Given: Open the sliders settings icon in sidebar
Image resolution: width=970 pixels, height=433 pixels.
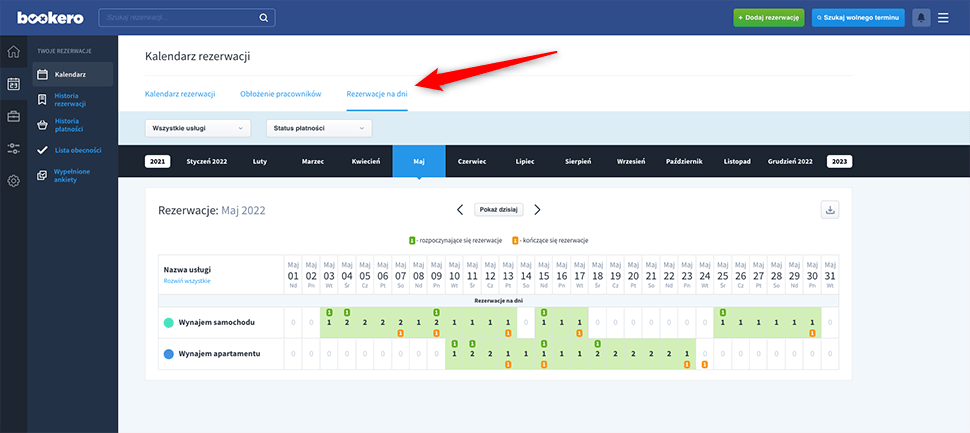Looking at the screenshot, I should (x=14, y=148).
